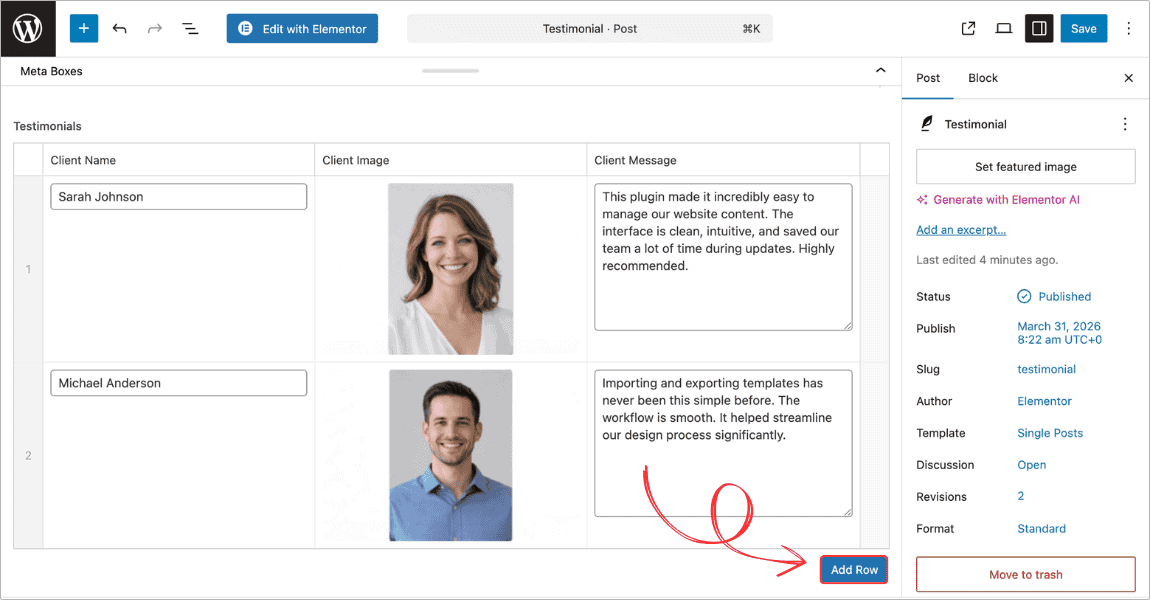Change the Standard post format

(x=1041, y=528)
